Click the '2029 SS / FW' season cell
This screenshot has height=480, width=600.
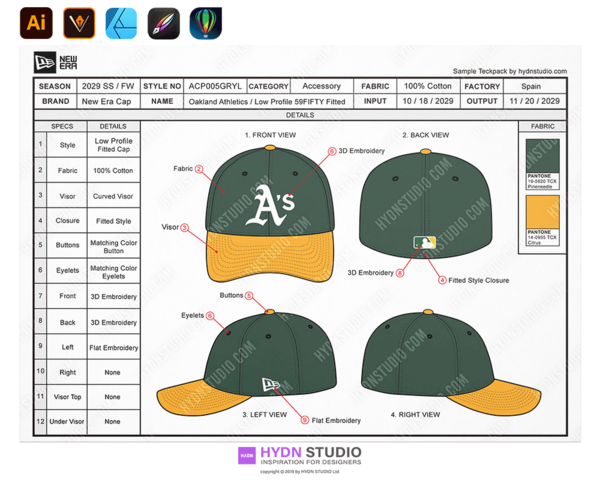pos(108,86)
